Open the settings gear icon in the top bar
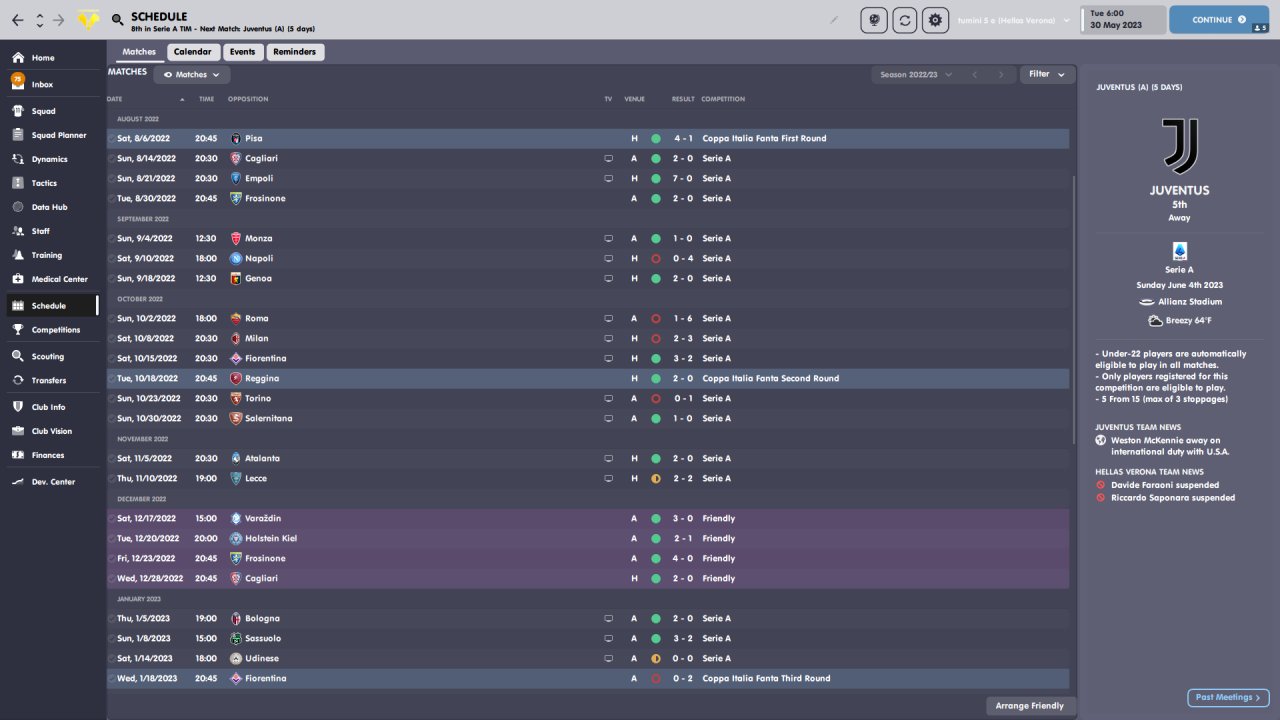The height and width of the screenshot is (720, 1280). [x=935, y=20]
